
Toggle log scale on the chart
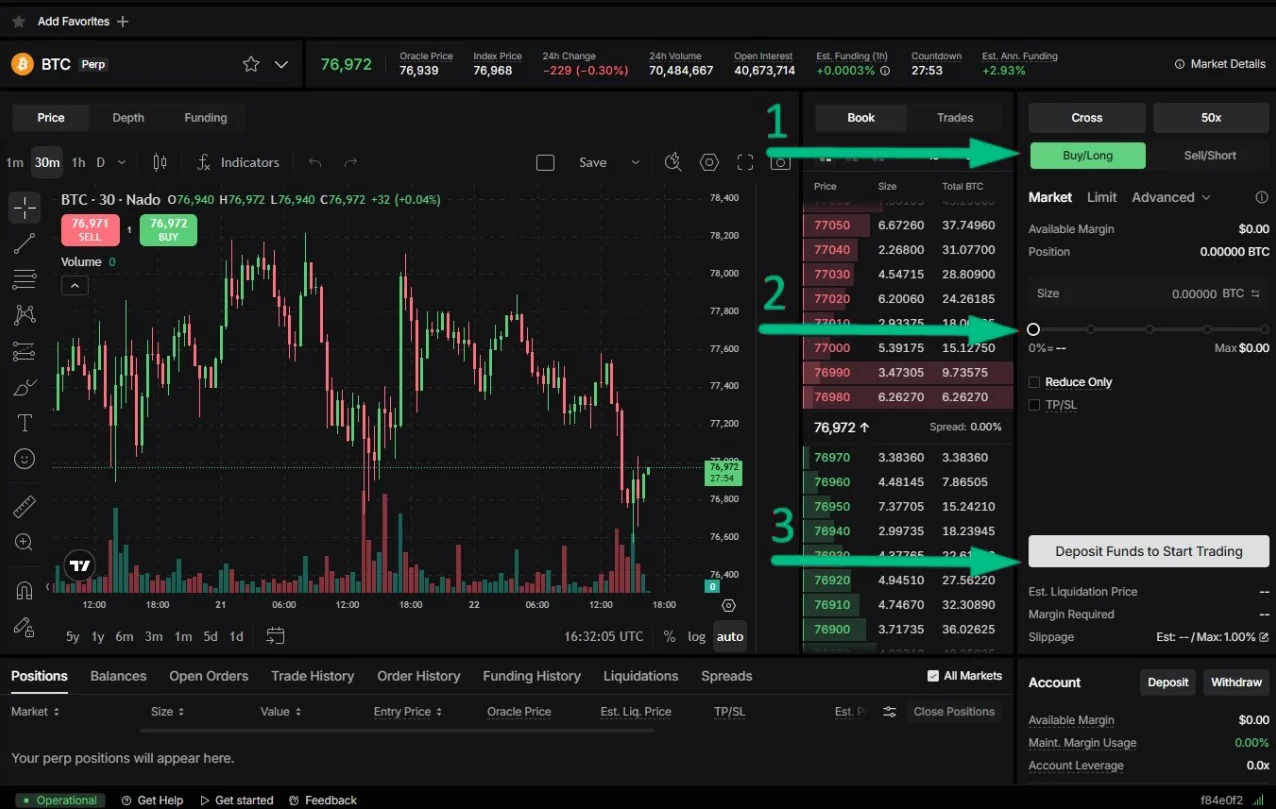(697, 637)
